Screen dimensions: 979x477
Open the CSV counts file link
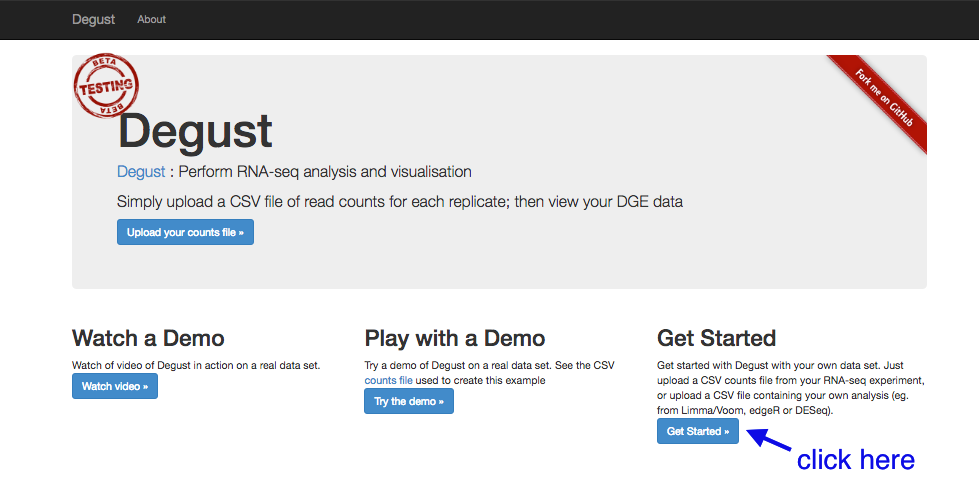click(x=388, y=380)
